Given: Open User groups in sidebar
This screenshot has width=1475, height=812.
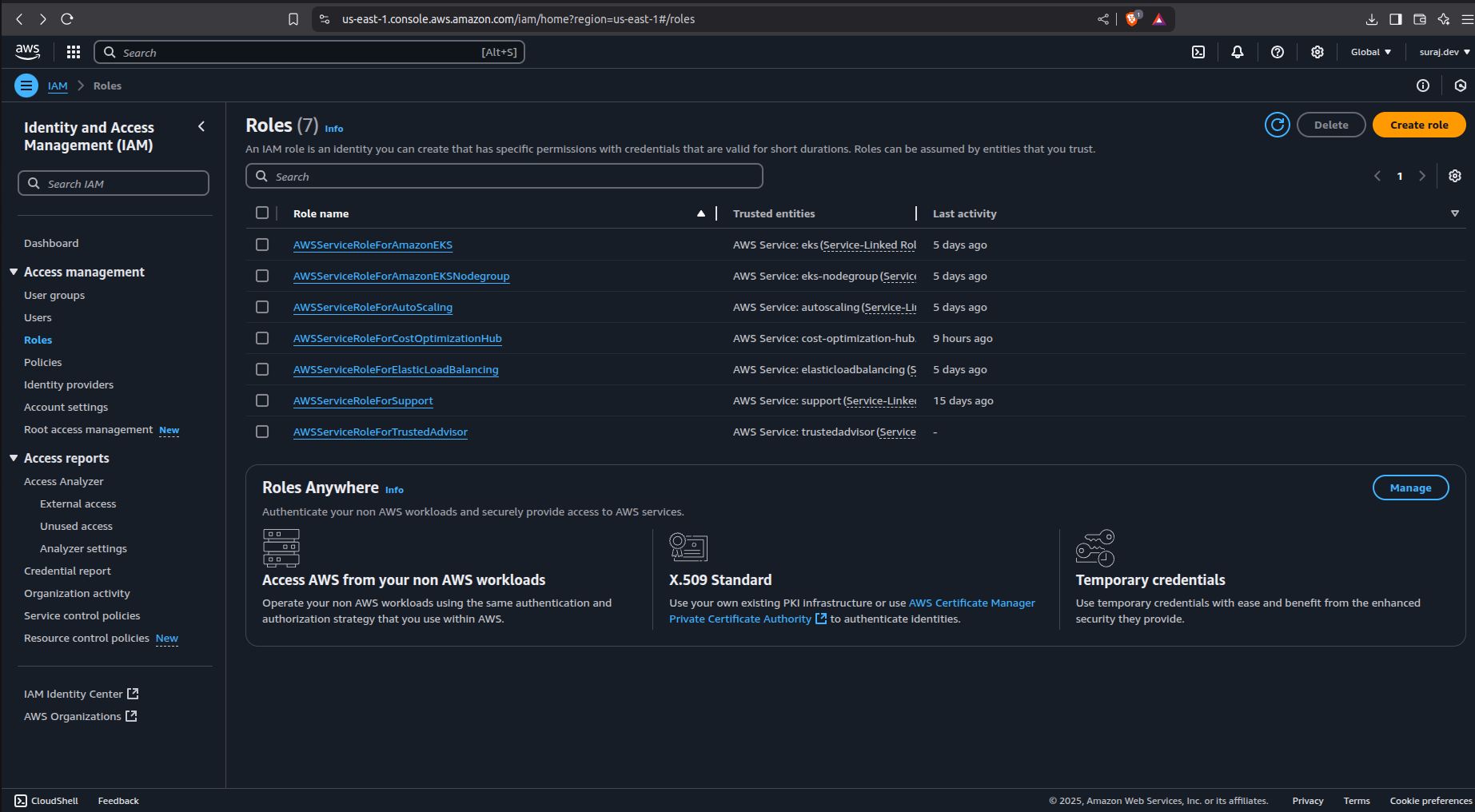Looking at the screenshot, I should pos(54,295).
